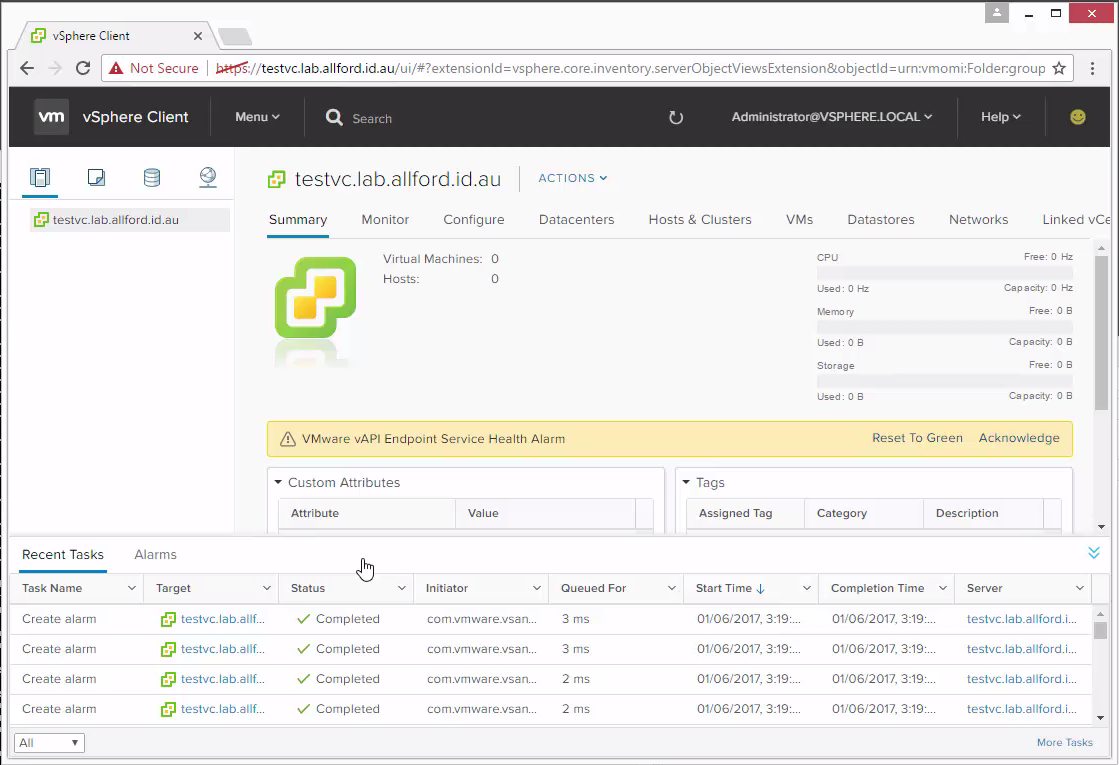Open the ACTIONS dropdown
1119x765 pixels.
pos(572,178)
